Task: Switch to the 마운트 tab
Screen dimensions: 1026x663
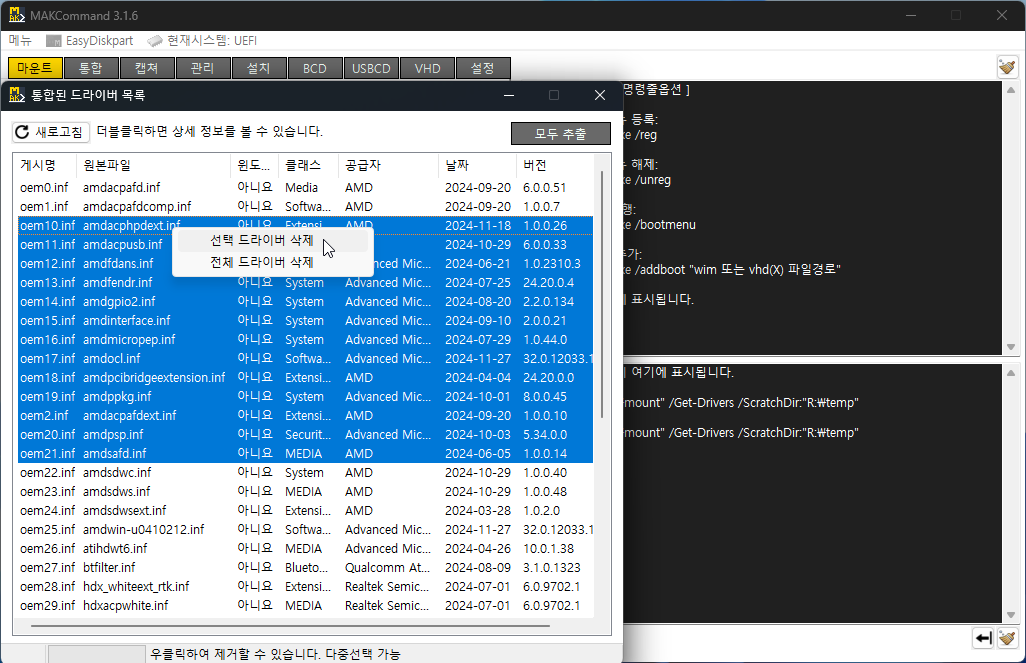Action: [x=35, y=68]
